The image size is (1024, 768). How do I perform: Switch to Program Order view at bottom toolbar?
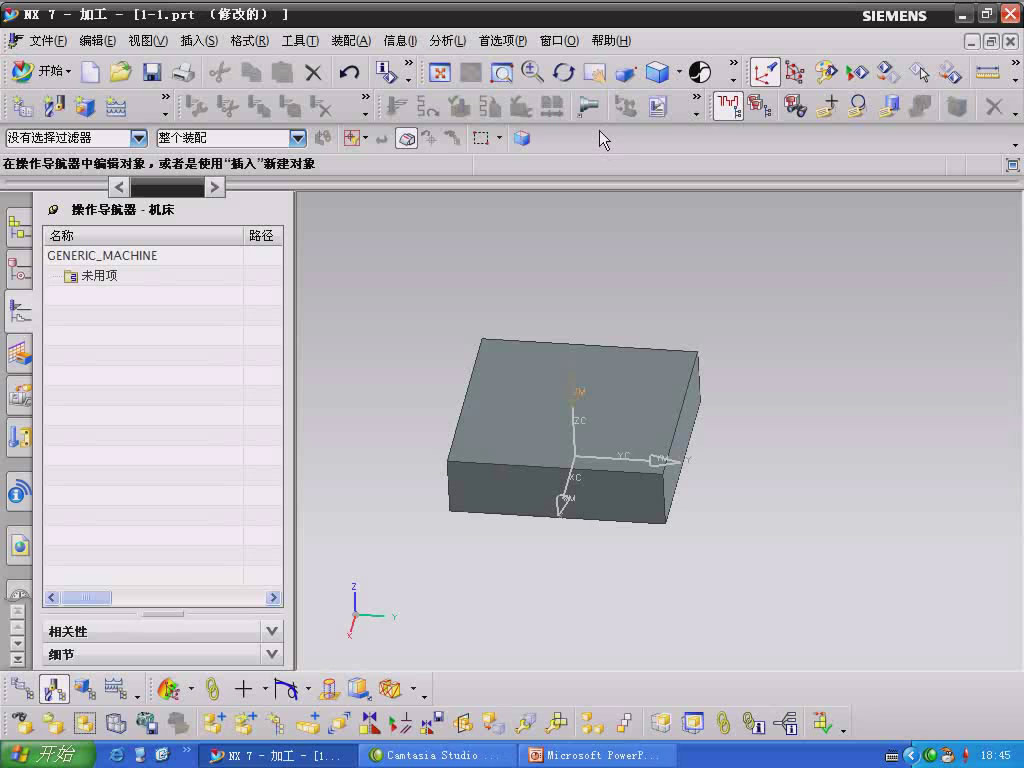coord(22,688)
